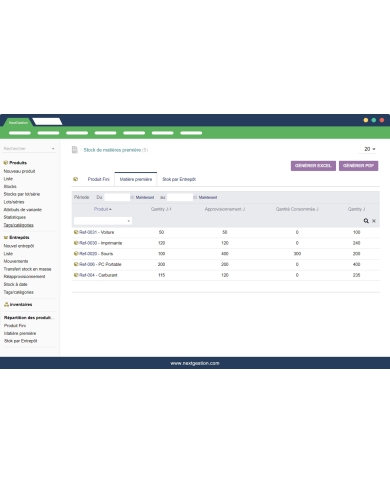Click Maintenant next to the au field

click(x=208, y=197)
